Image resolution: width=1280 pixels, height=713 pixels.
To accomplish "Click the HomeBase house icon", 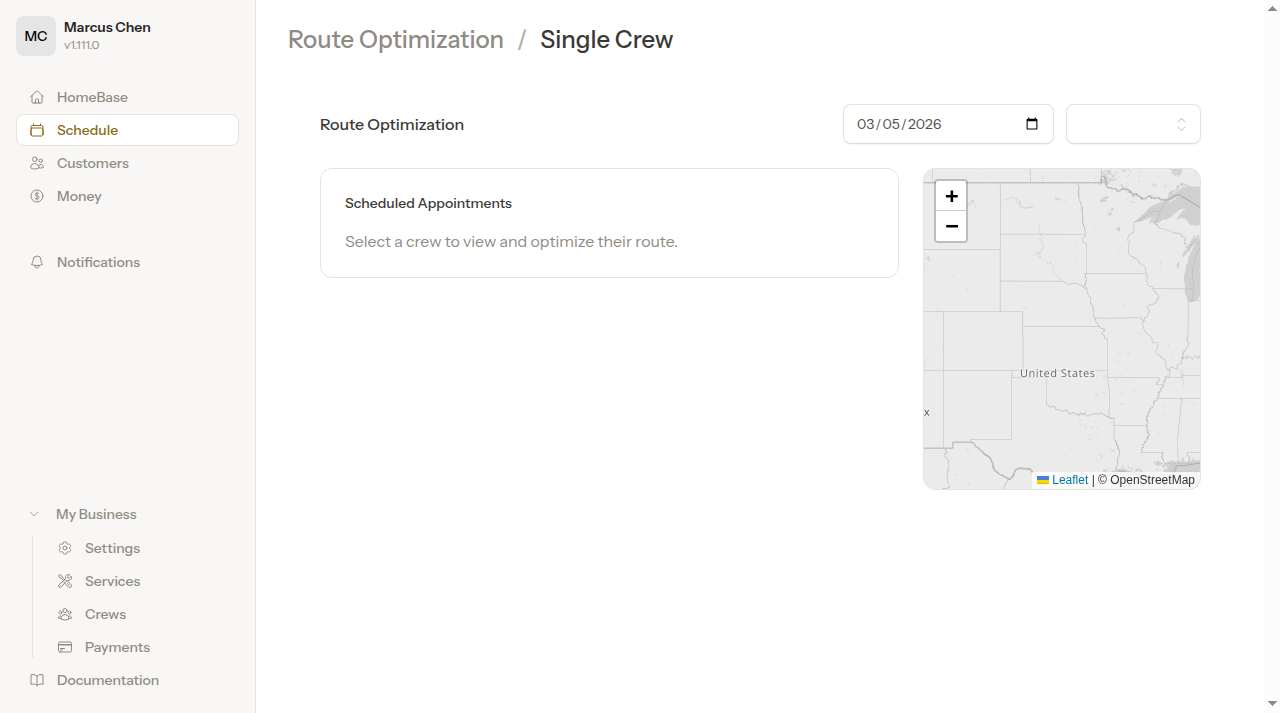I will click(x=37, y=97).
